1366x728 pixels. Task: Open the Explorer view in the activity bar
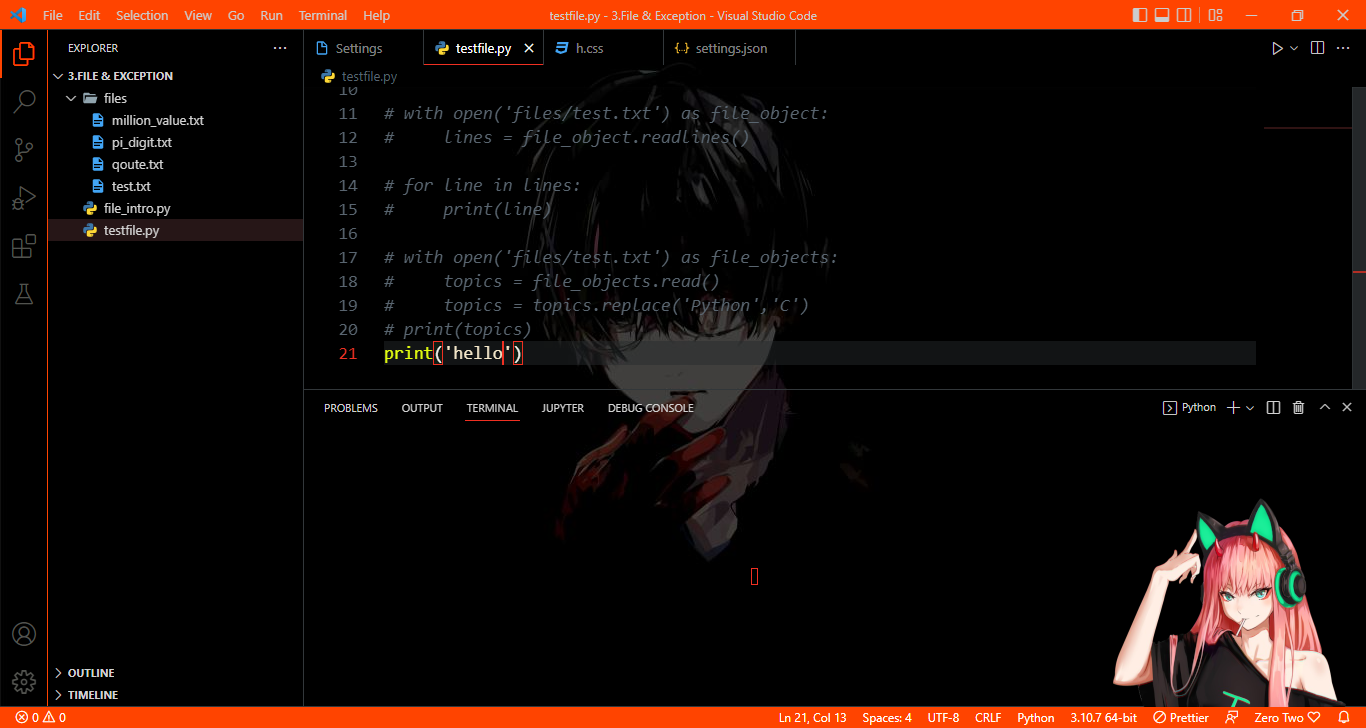coord(24,54)
